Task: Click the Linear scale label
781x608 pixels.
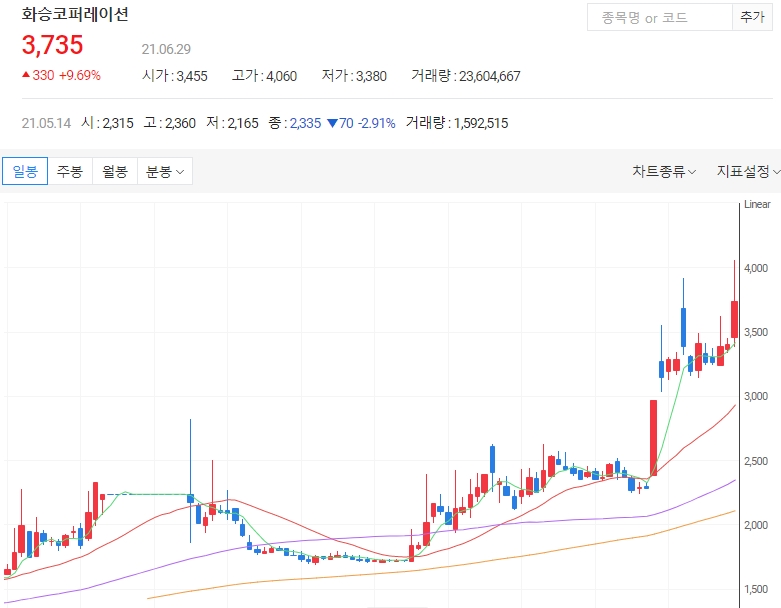Action: pyautogui.click(x=757, y=204)
